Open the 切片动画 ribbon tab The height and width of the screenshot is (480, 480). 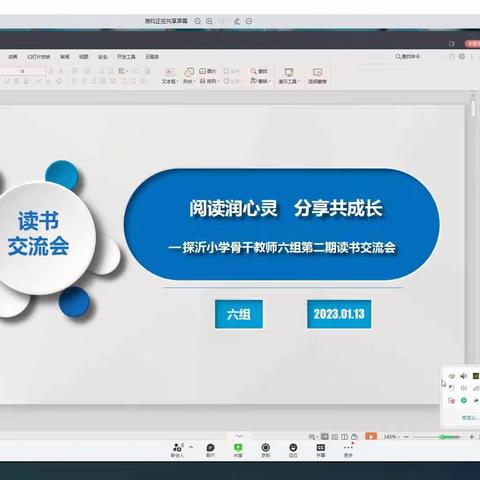(x=39, y=57)
